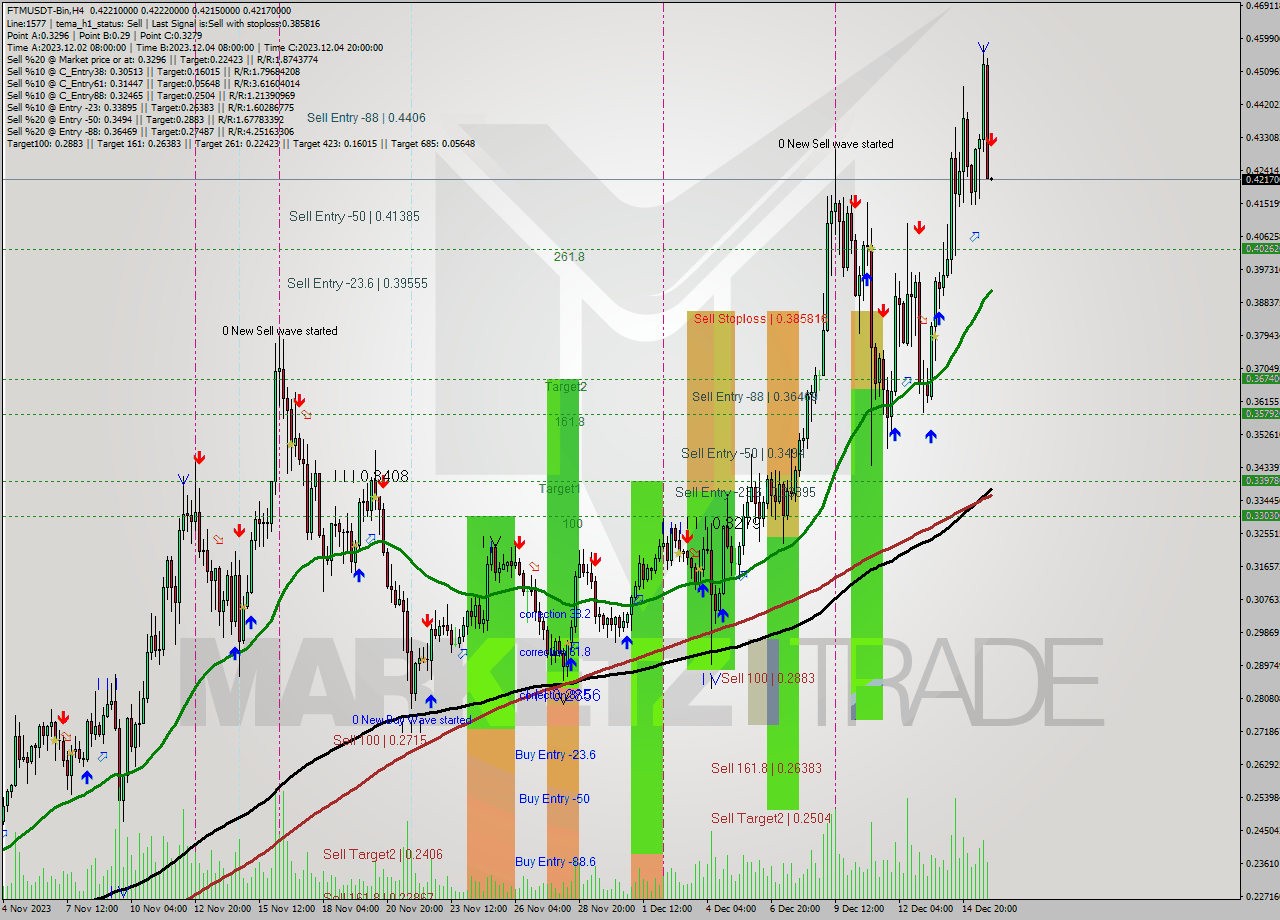Click the 'Sell Target2 | 0.2406' label
Image resolution: width=1280 pixels, height=920 pixels.
[383, 855]
